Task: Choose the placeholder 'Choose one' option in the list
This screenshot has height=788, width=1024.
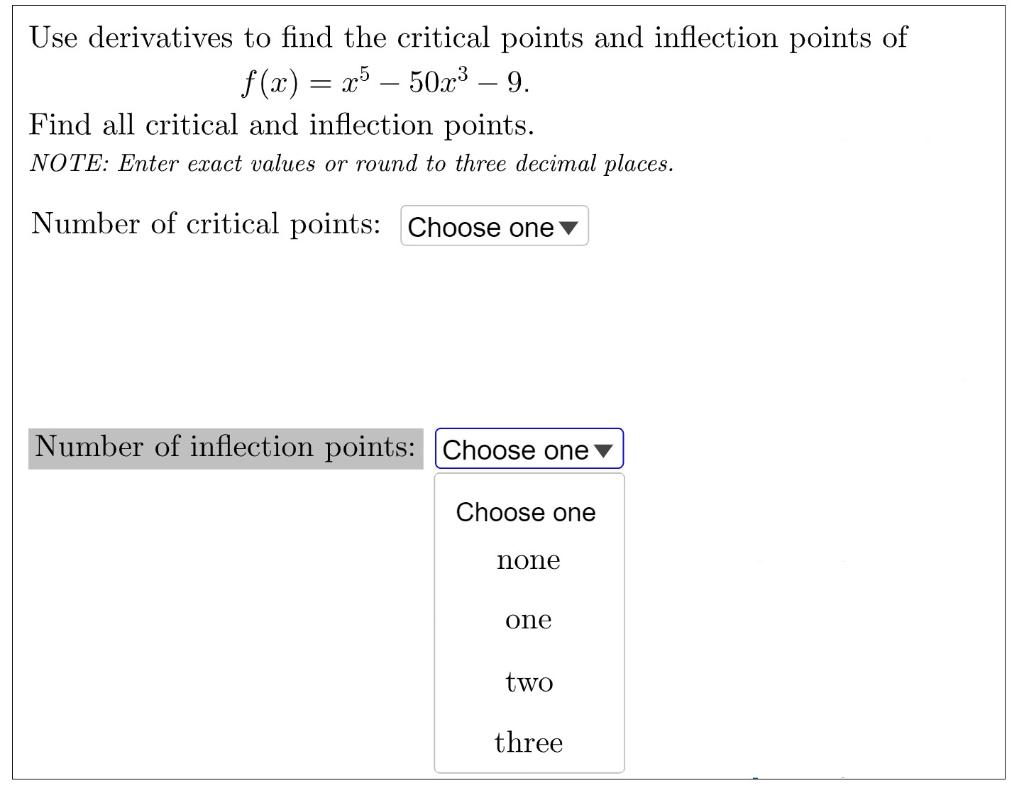Action: [524, 512]
